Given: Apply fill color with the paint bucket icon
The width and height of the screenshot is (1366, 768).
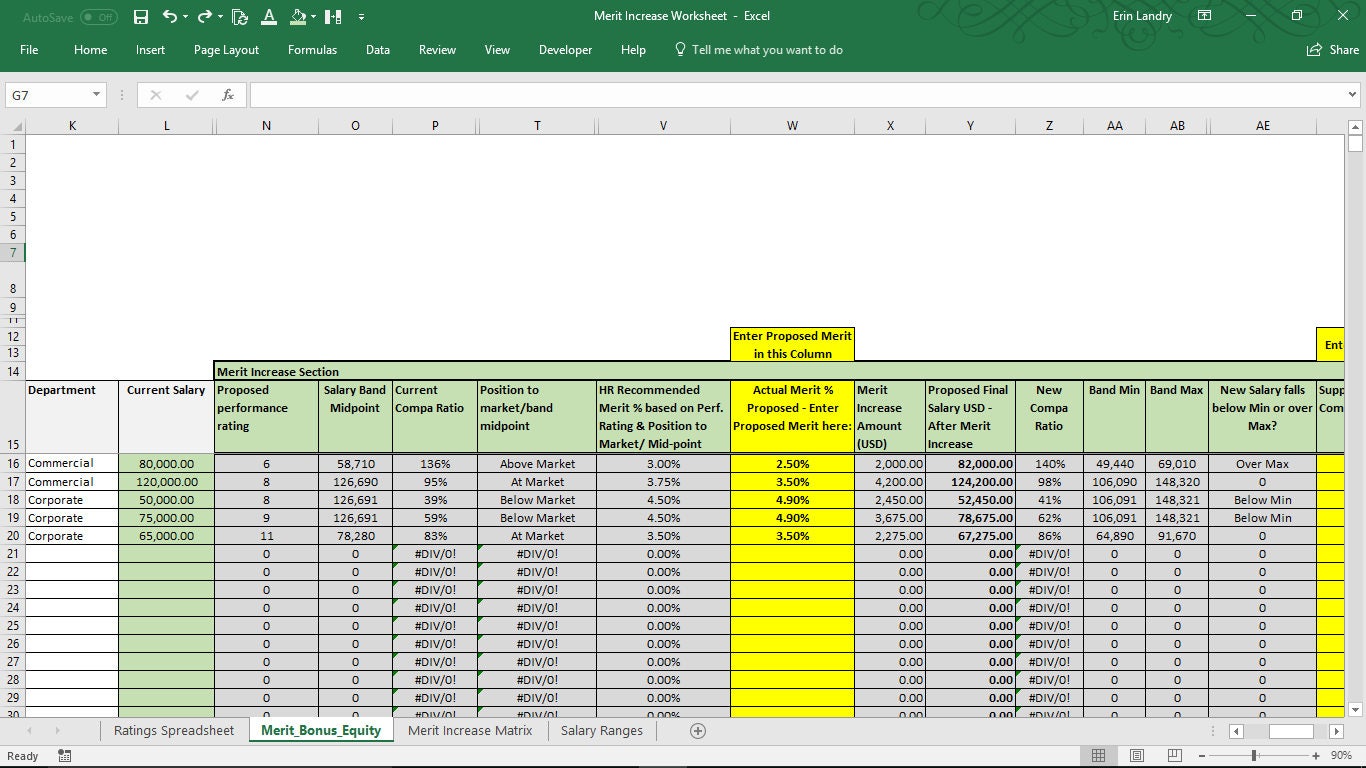Looking at the screenshot, I should point(298,17).
